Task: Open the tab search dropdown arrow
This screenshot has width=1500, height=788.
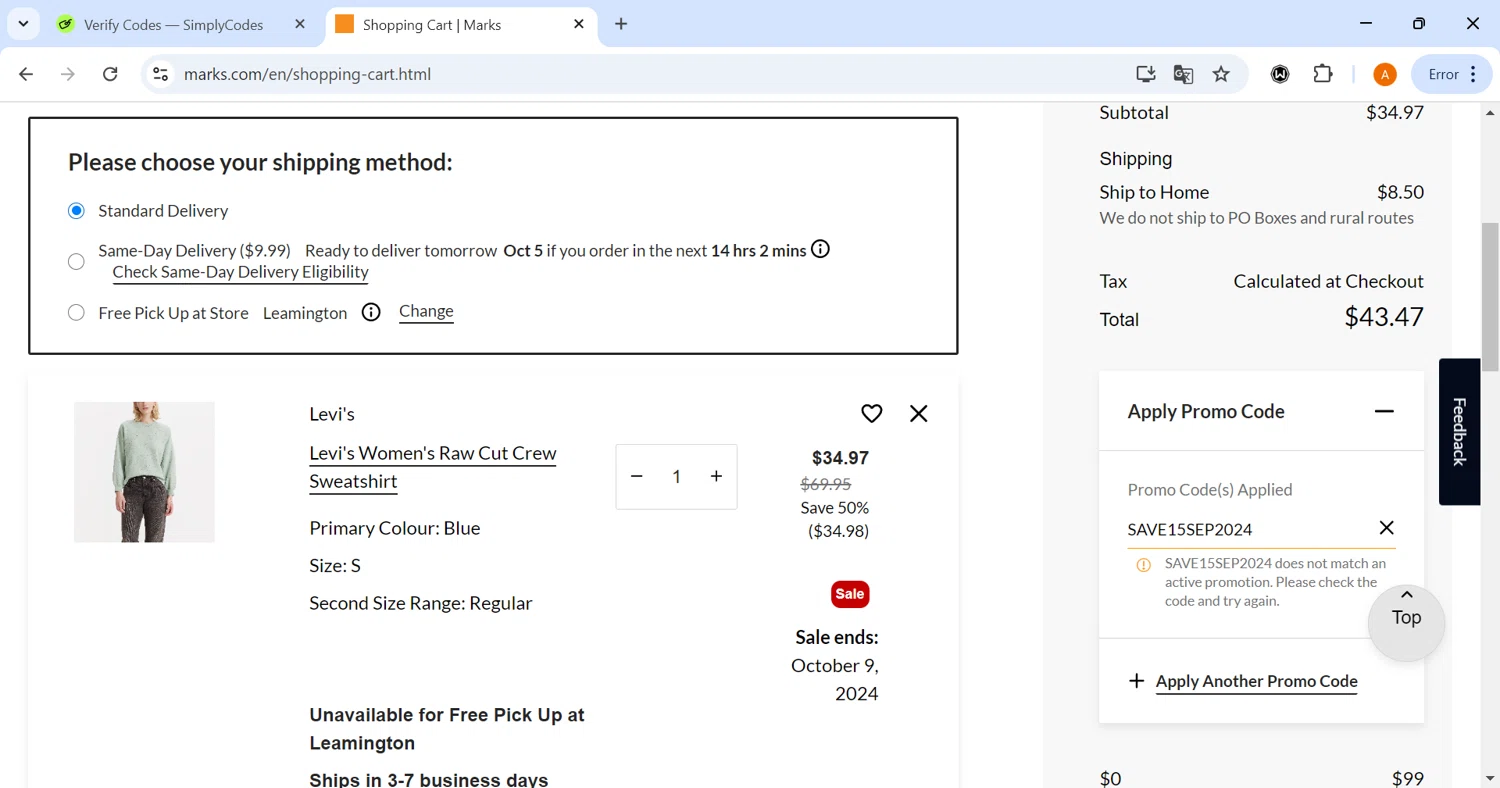Action: coord(23,24)
